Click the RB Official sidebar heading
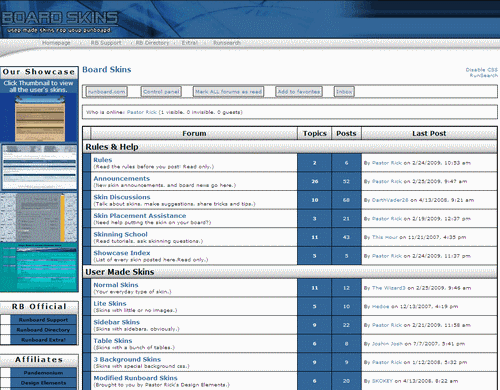 [39, 307]
